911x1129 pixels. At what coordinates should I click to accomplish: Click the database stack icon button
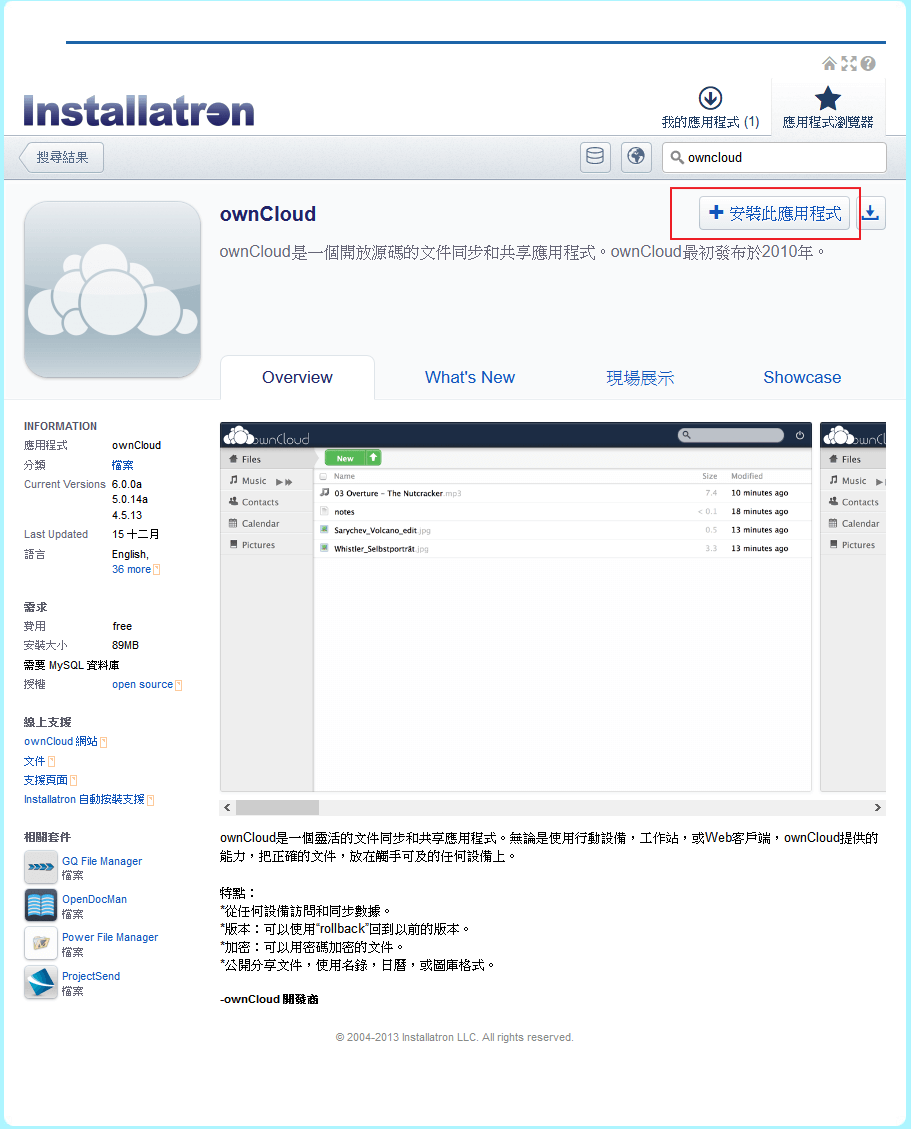595,157
